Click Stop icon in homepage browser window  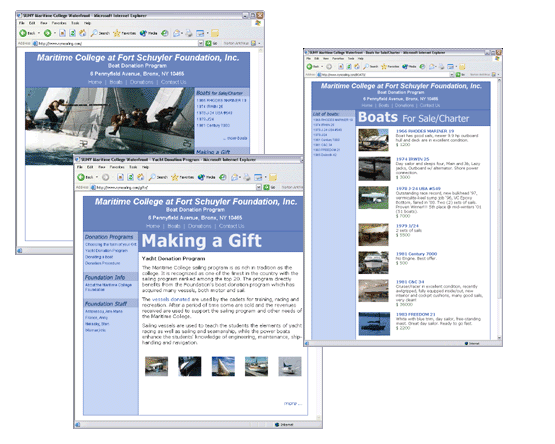point(62,33)
